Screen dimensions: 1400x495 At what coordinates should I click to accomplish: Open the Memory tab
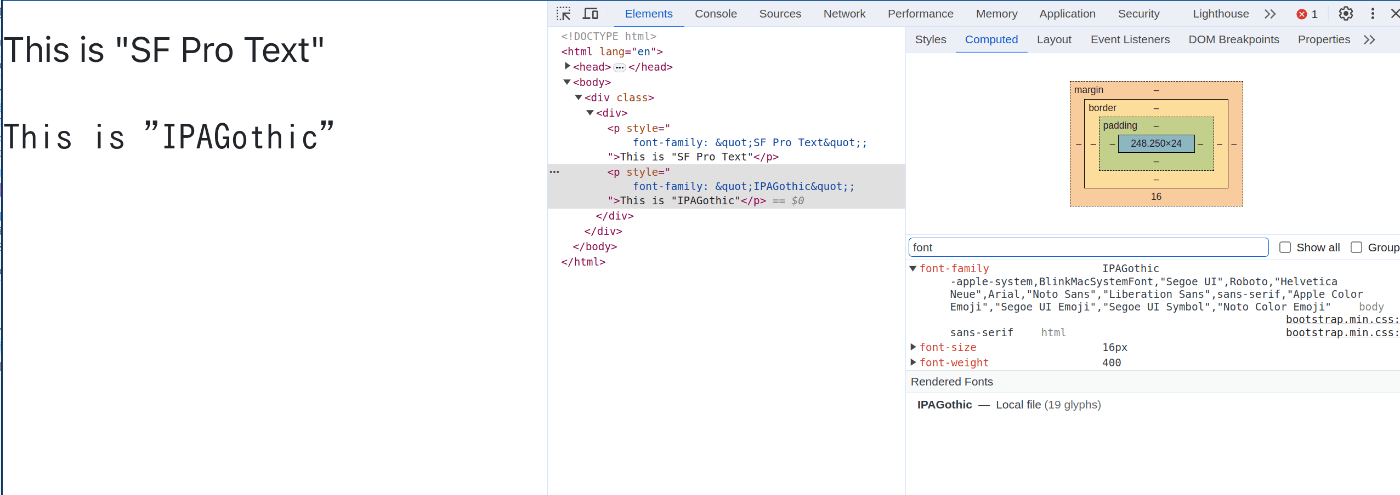[x=997, y=13]
